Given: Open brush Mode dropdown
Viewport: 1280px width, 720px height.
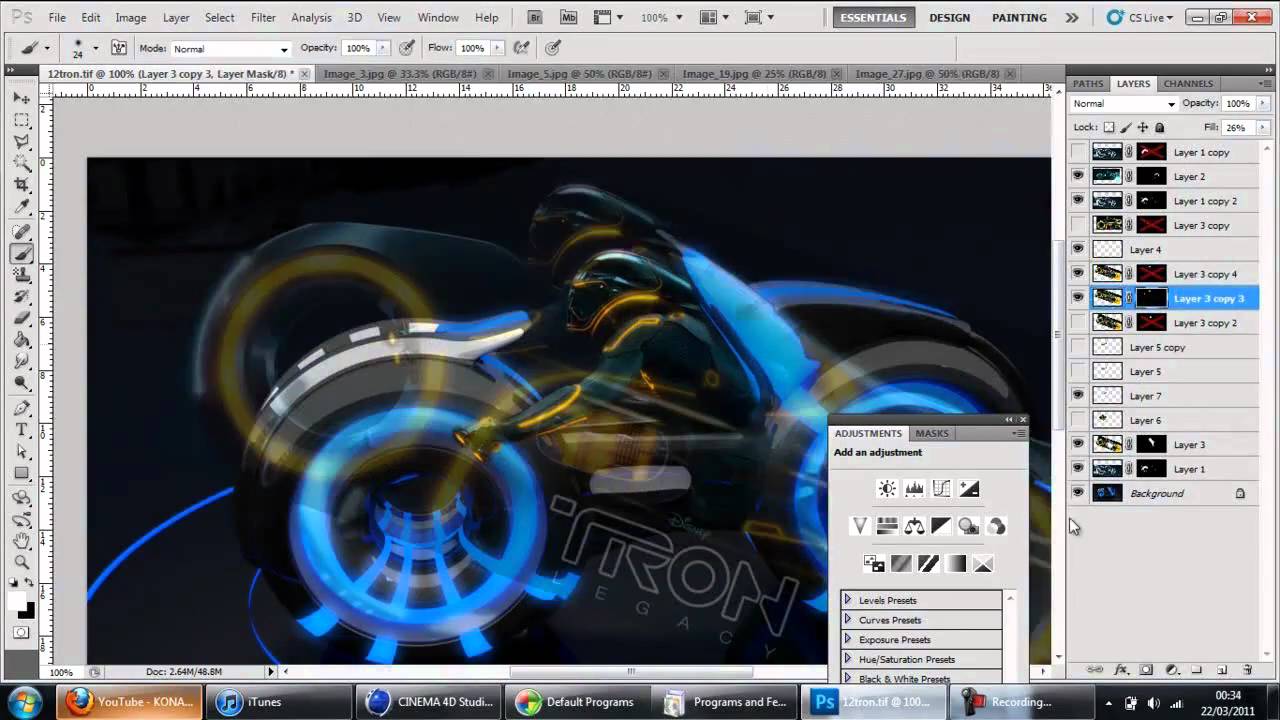Looking at the screenshot, I should [x=230, y=48].
